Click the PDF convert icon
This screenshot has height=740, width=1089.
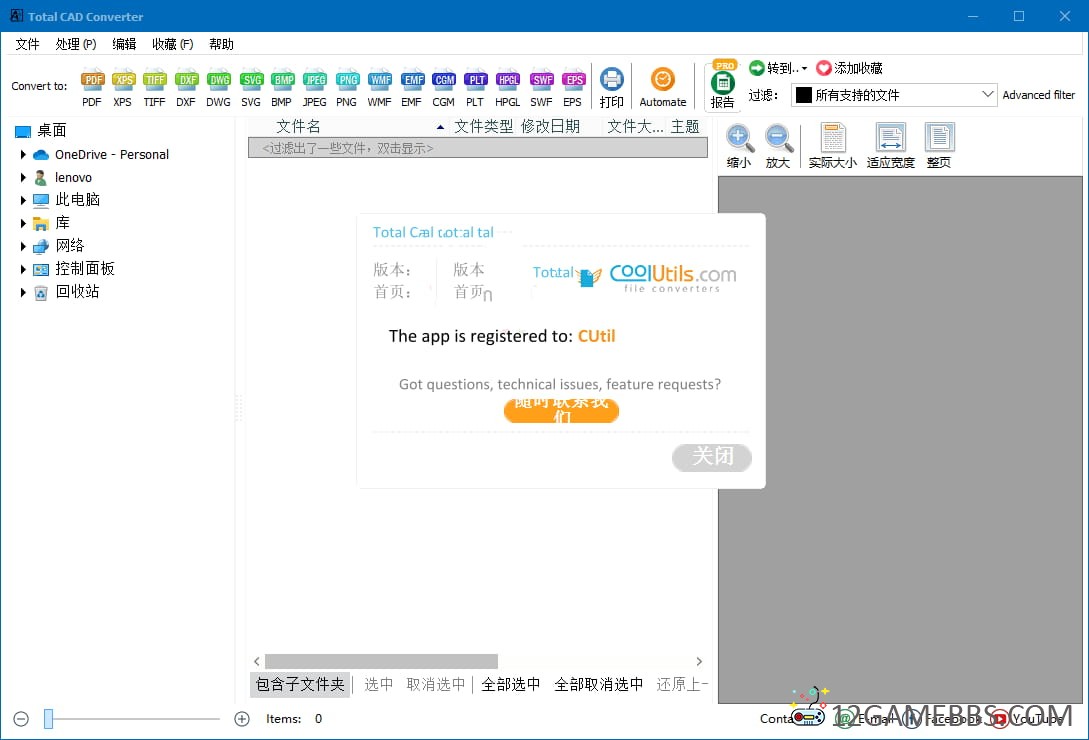(x=92, y=81)
